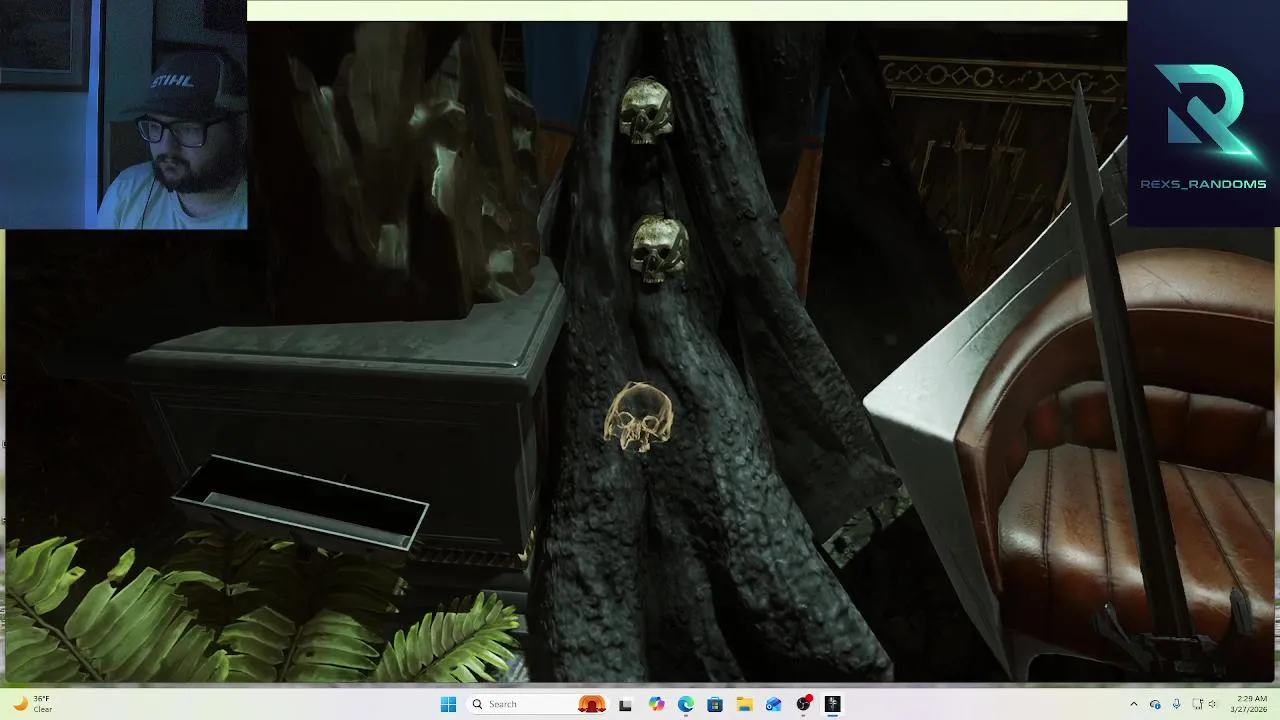Open the clock showing 2:29 AM

coord(1251,704)
